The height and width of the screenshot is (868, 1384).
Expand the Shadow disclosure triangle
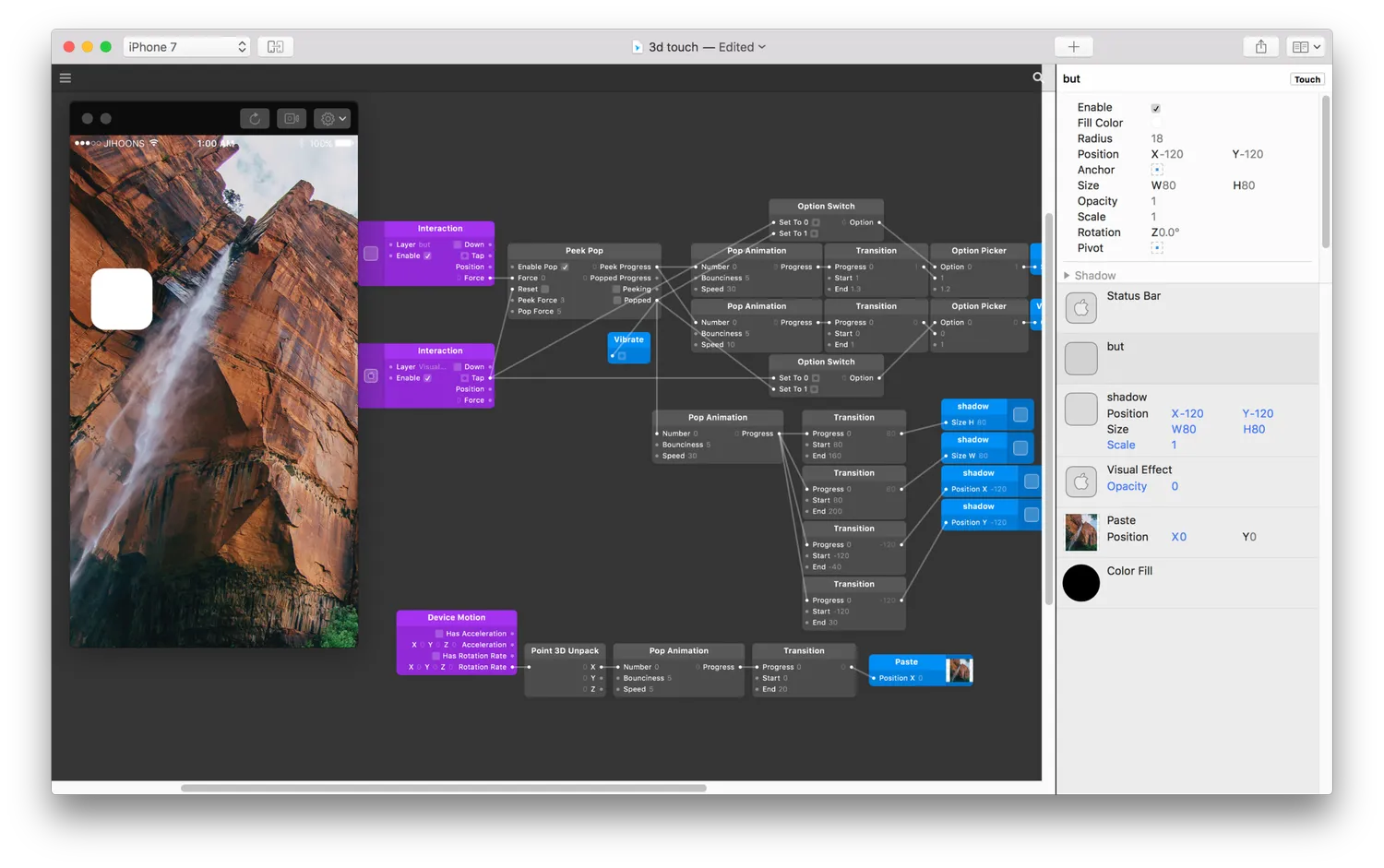pos(1068,275)
